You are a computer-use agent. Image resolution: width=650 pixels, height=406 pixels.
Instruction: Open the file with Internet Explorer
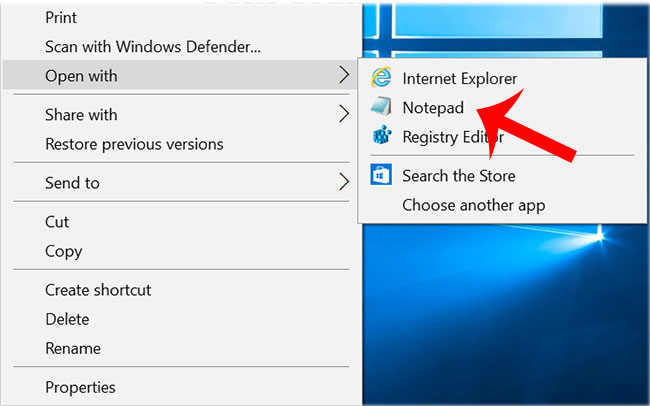(460, 78)
